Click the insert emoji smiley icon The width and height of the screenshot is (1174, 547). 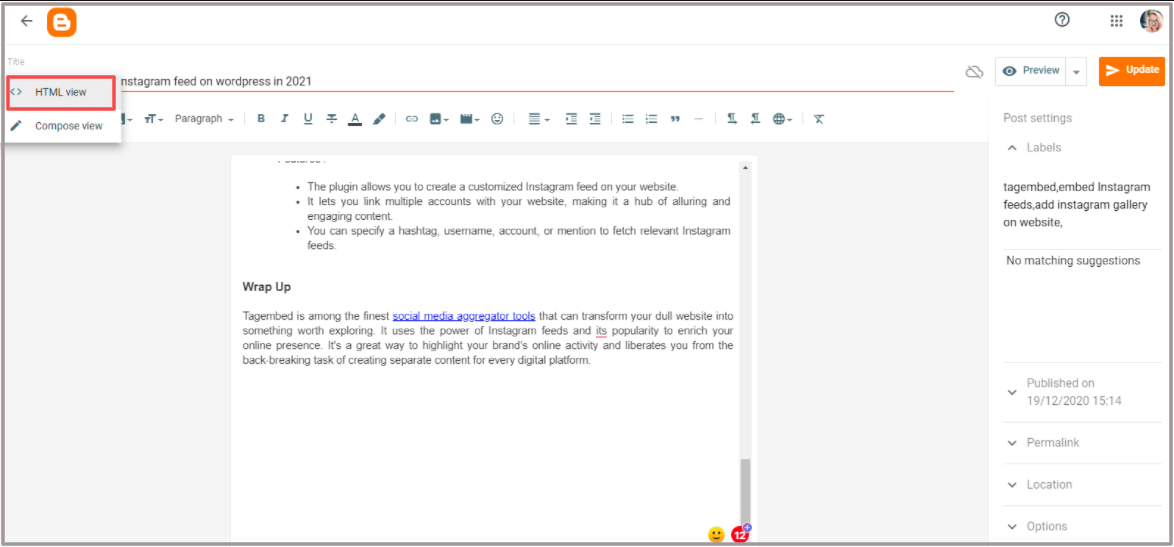(x=497, y=118)
